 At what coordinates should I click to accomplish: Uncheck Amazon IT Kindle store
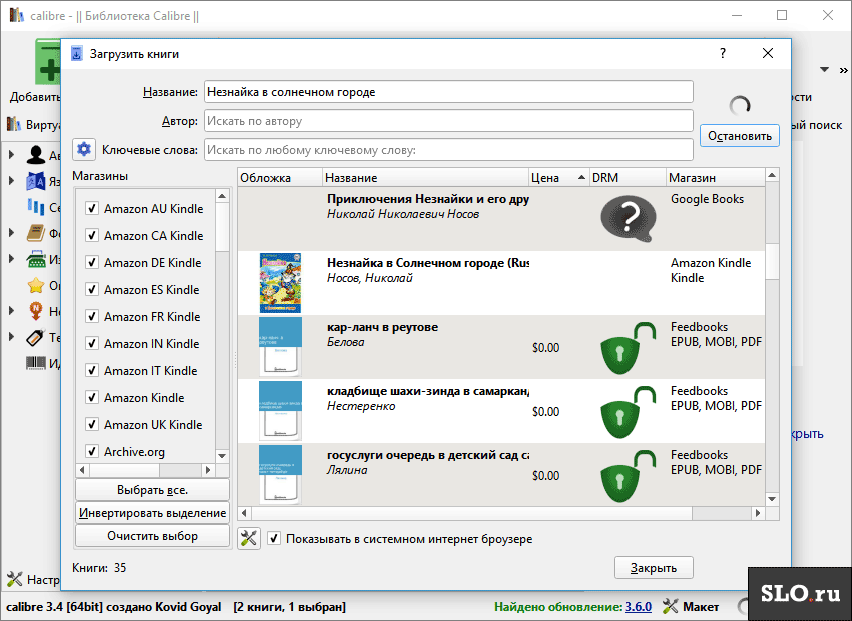tap(92, 371)
